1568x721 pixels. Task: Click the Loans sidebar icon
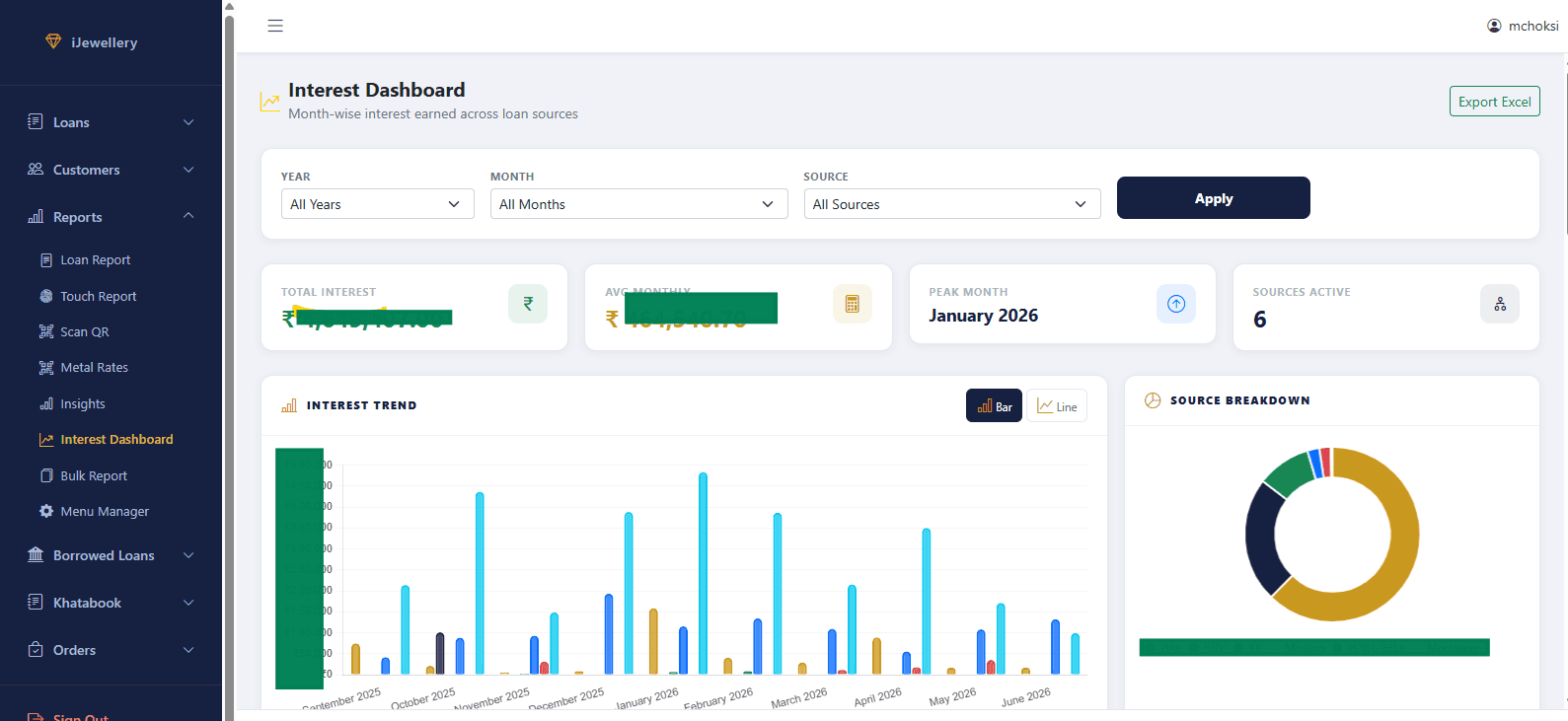[x=36, y=121]
